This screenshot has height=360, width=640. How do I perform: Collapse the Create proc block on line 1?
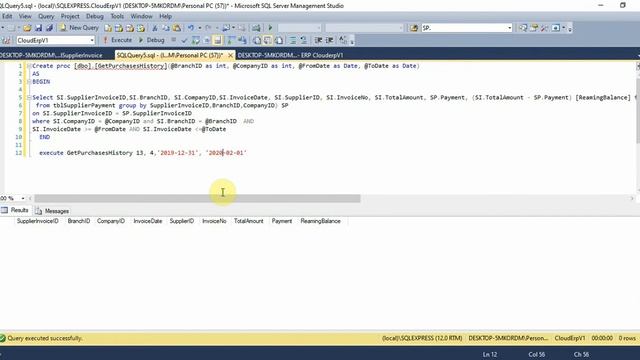(29, 66)
